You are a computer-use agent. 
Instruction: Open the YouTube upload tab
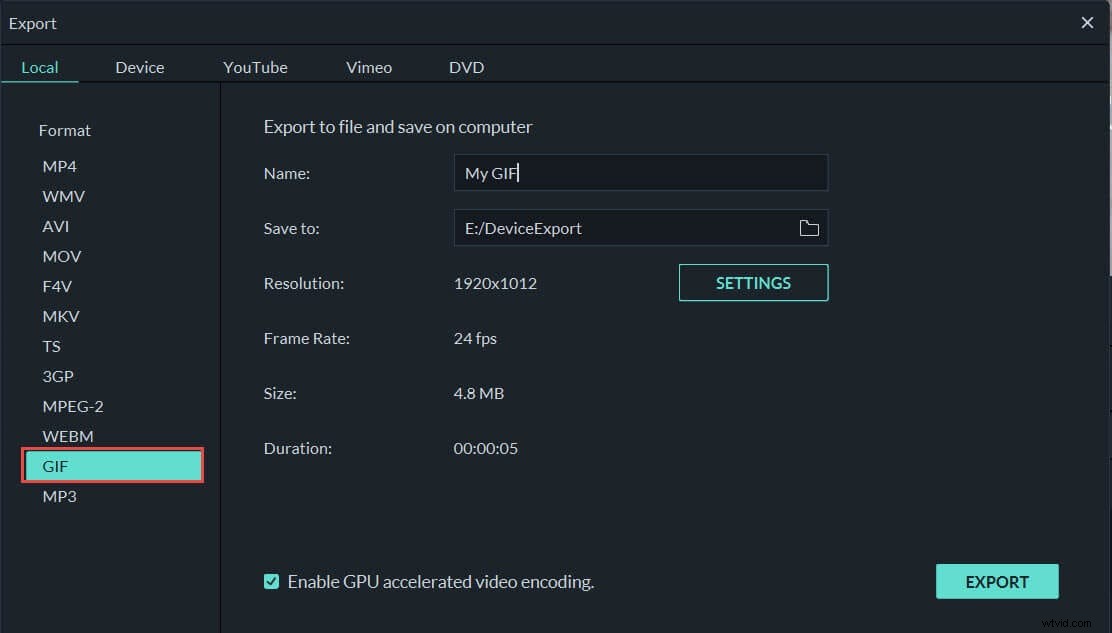tap(255, 67)
